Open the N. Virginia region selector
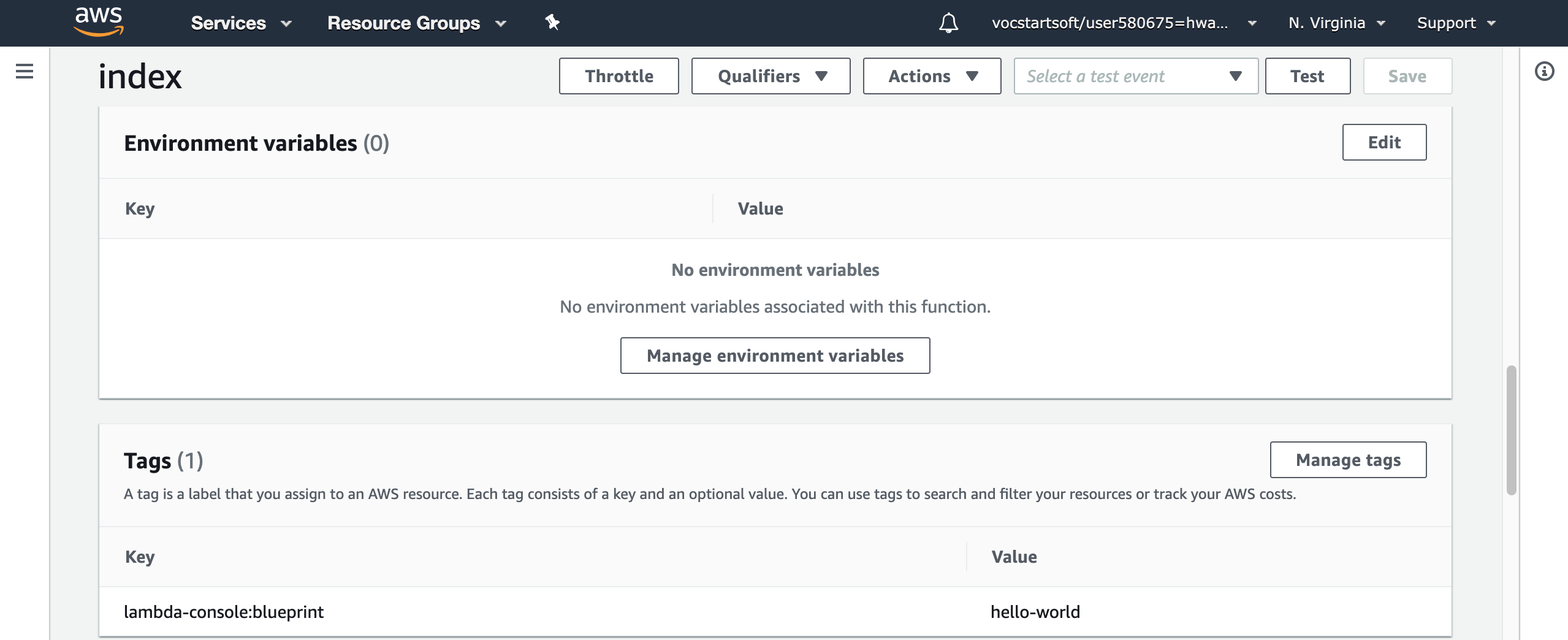Screen dimensions: 1568x640 (x=1337, y=23)
